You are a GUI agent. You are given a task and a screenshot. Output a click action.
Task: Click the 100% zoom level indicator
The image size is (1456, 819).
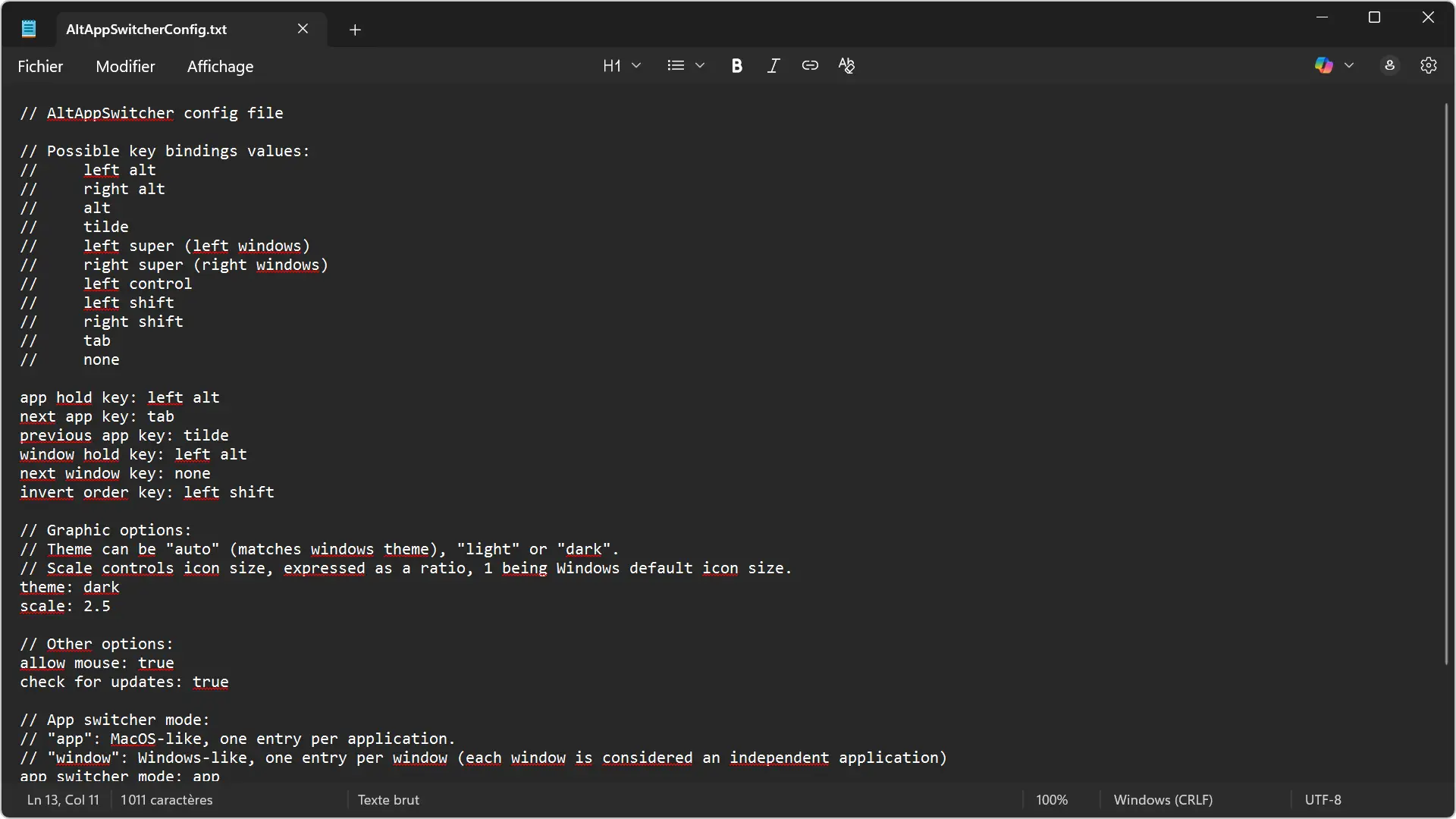coord(1052,800)
